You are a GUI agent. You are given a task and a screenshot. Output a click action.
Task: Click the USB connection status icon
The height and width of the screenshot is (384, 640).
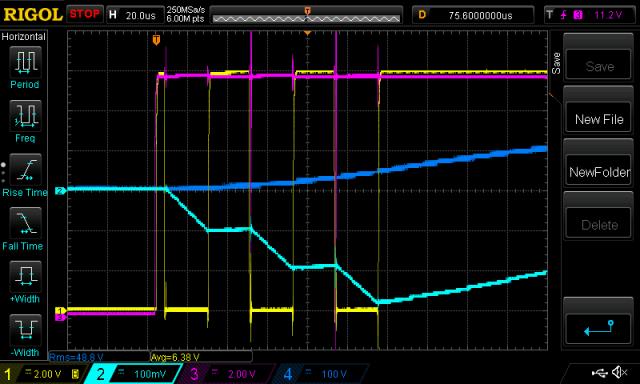coord(599,372)
